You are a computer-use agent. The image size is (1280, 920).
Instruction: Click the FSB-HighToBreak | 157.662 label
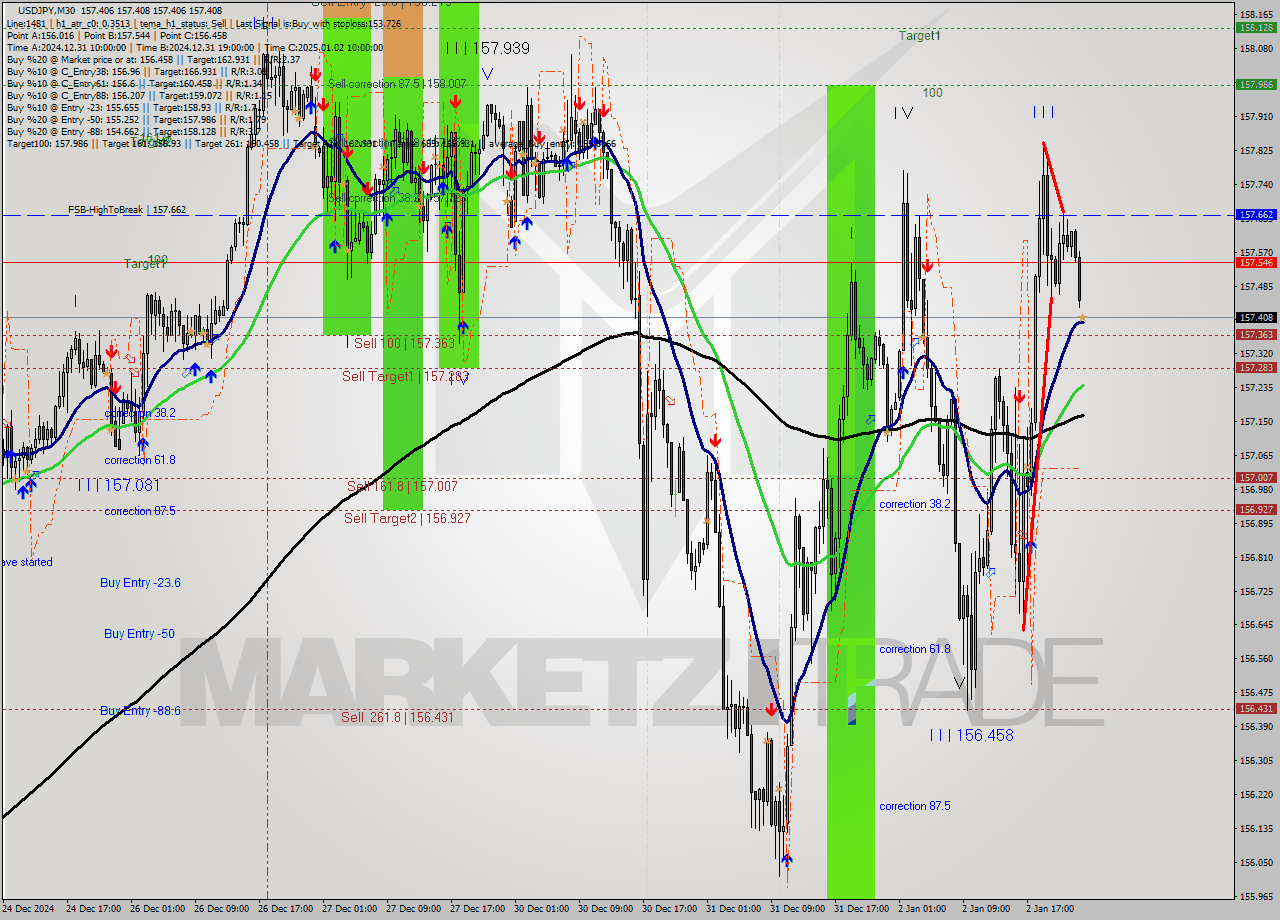pyautogui.click(x=127, y=210)
